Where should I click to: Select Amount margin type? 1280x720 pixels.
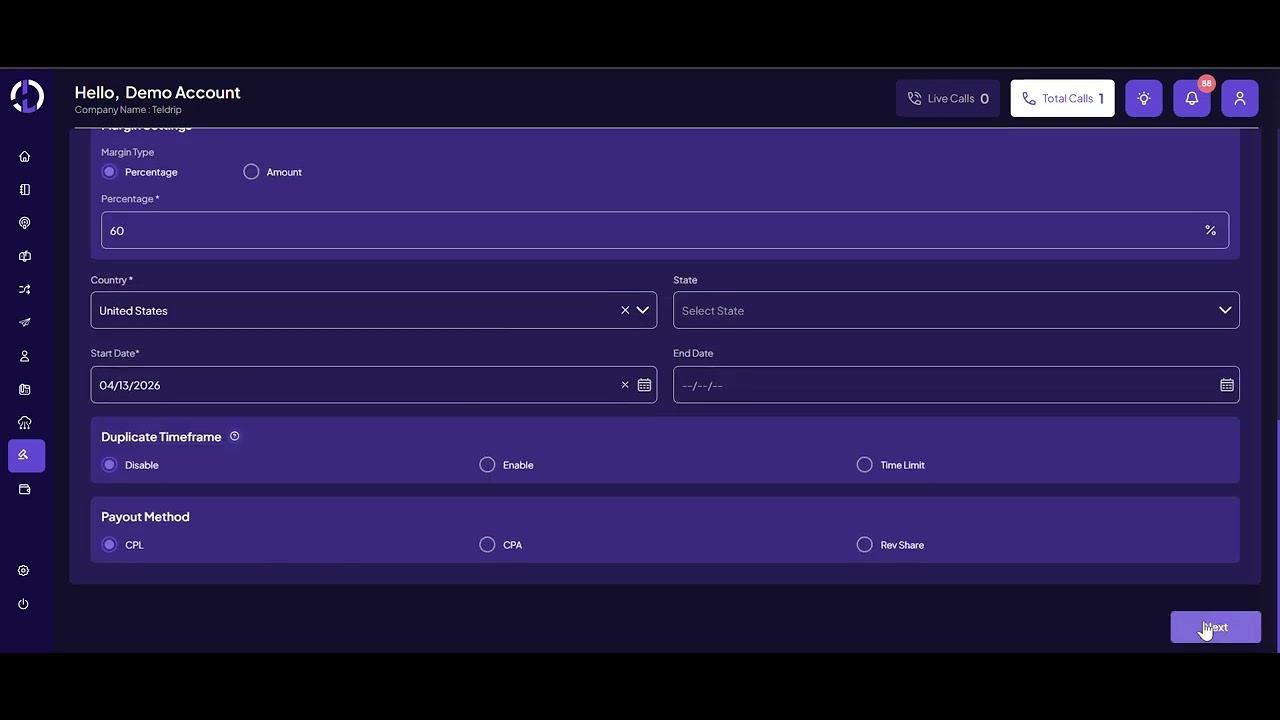coord(251,172)
